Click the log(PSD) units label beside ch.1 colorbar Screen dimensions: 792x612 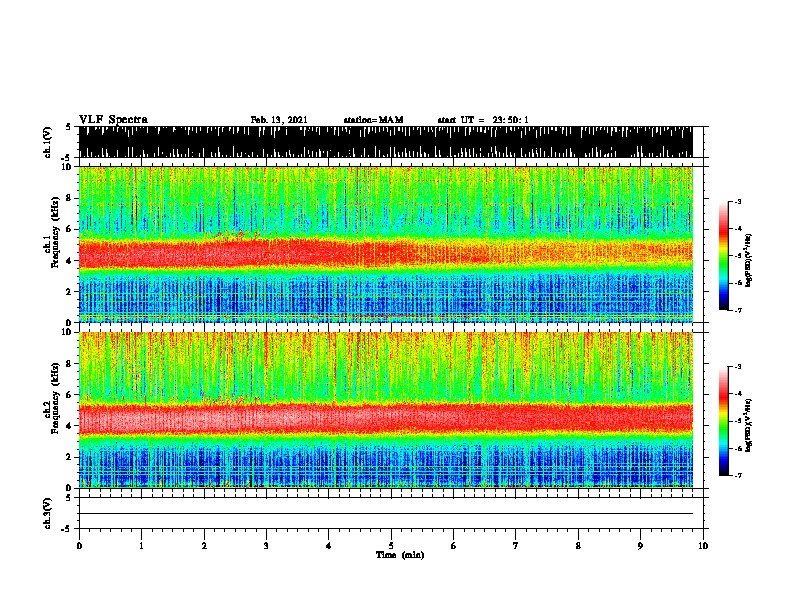coord(749,260)
